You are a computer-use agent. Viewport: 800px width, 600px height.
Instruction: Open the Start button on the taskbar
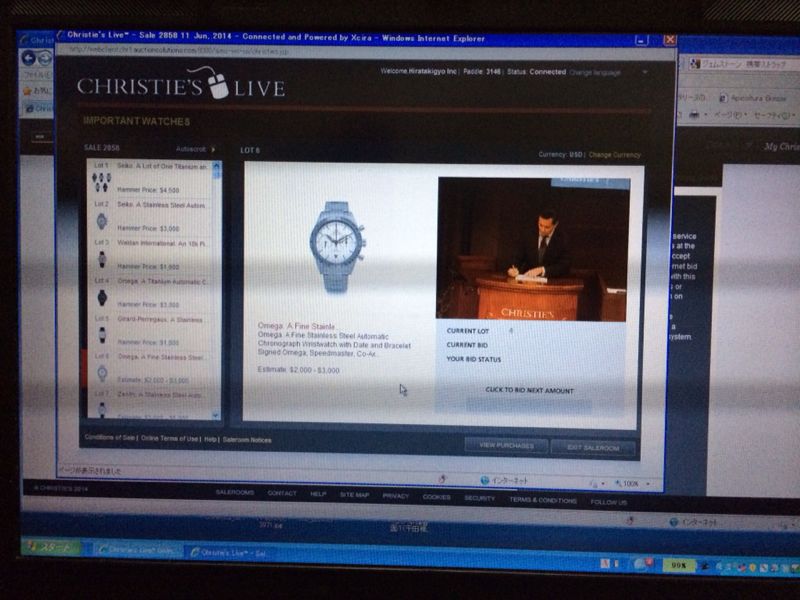tap(53, 547)
